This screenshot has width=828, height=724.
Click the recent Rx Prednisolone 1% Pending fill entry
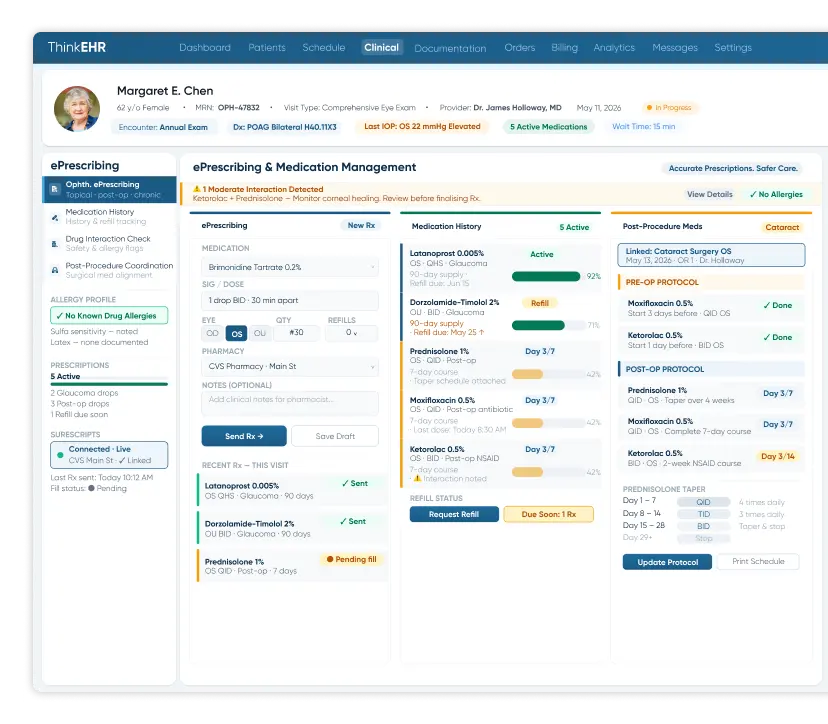point(293,566)
